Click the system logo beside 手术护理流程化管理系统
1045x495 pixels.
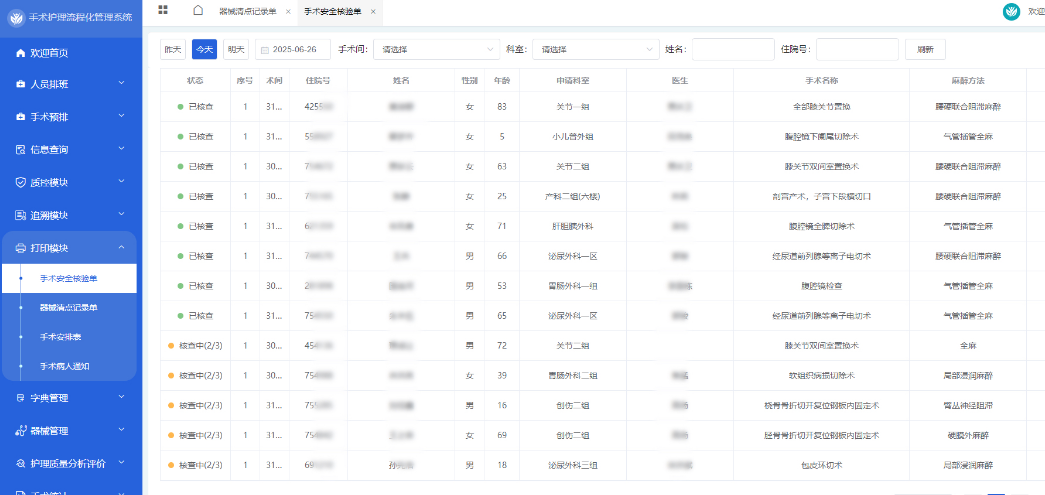tap(15, 17)
